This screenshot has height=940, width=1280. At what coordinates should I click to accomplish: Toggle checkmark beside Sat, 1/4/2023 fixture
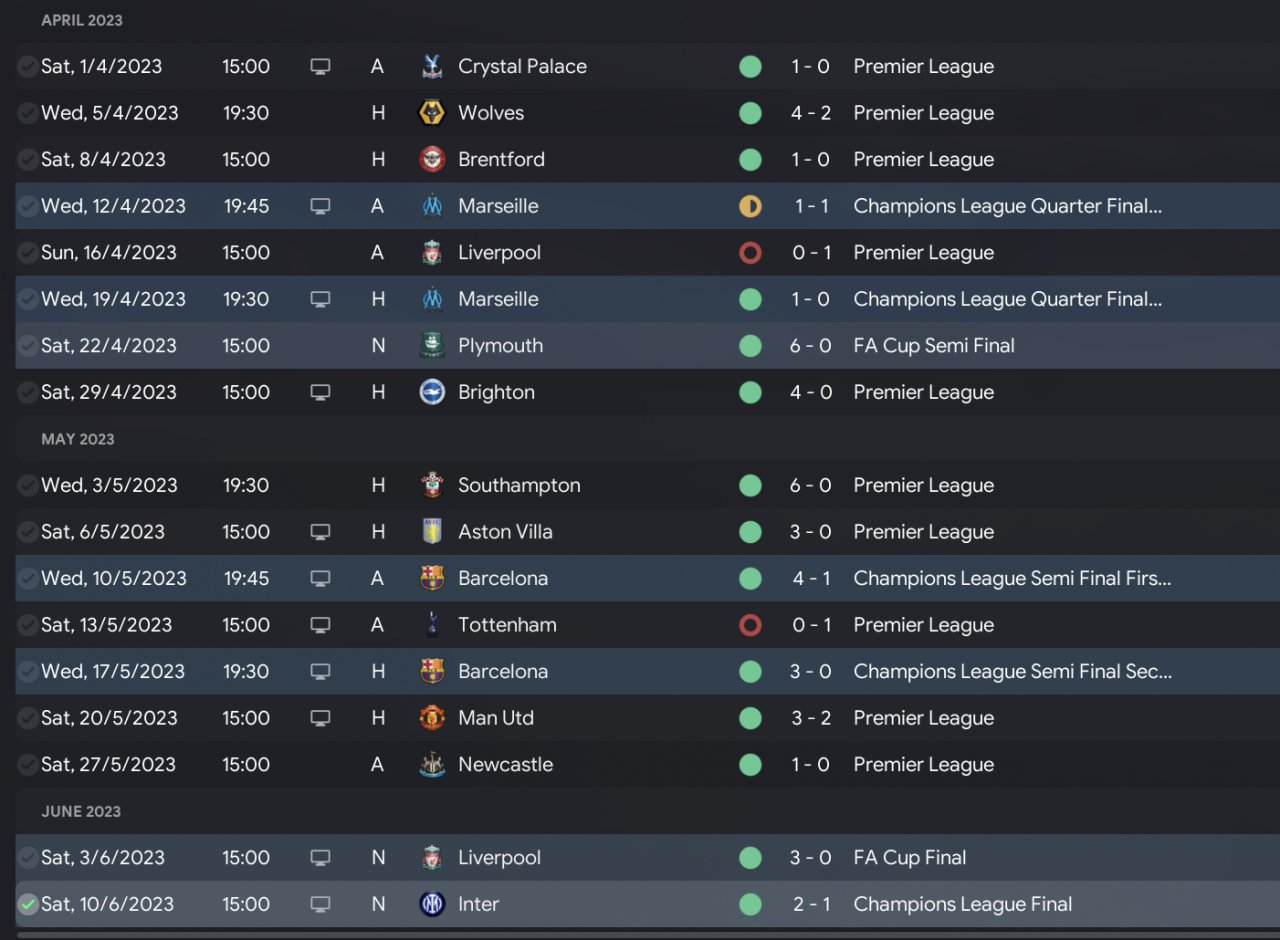click(x=27, y=67)
